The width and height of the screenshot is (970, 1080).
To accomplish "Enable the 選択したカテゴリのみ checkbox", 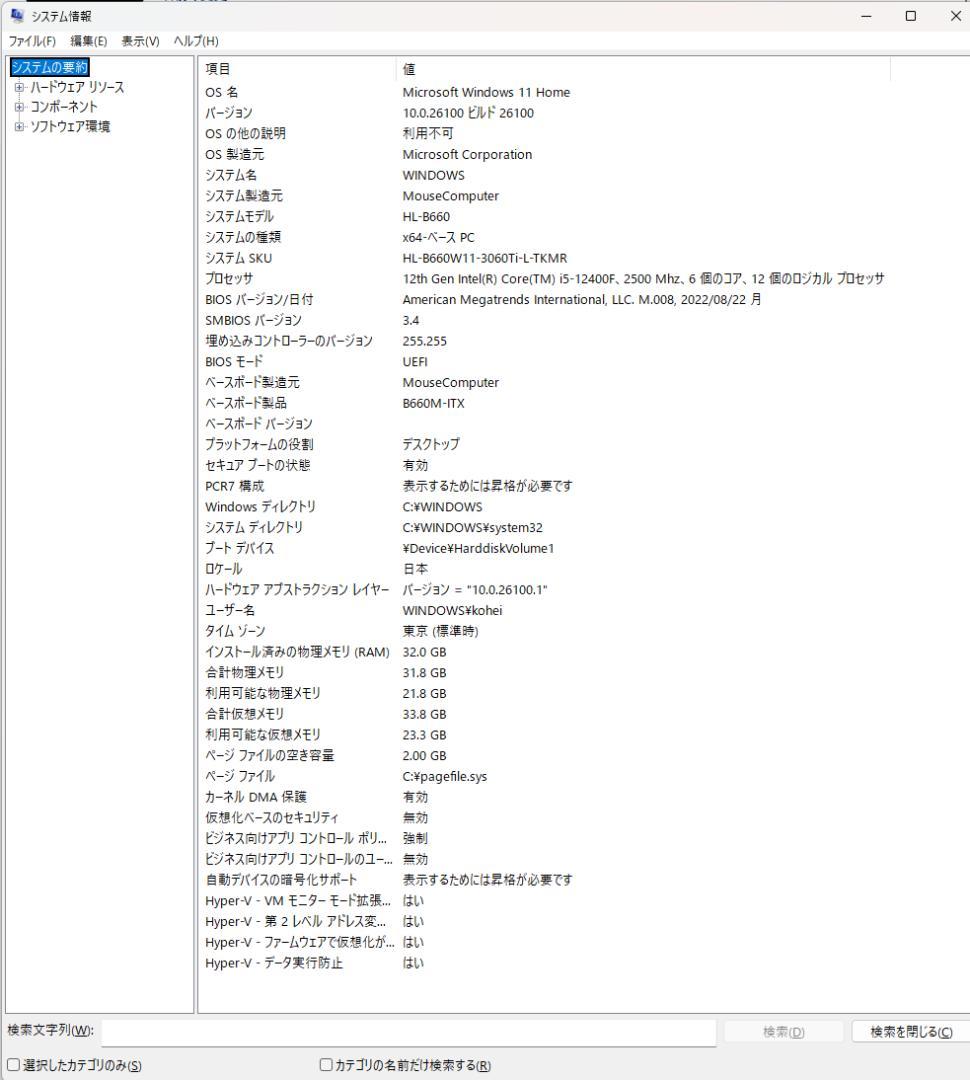I will coord(13,1064).
